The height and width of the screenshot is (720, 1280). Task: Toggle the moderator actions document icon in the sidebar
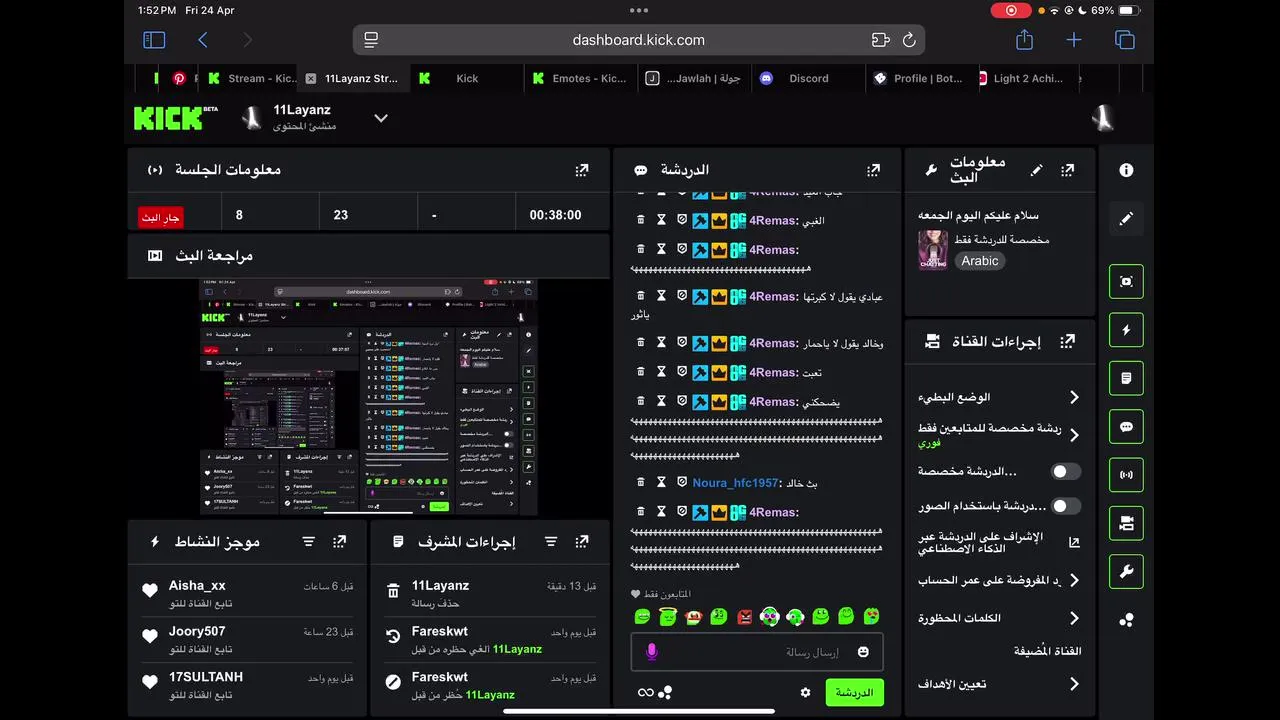point(1126,378)
